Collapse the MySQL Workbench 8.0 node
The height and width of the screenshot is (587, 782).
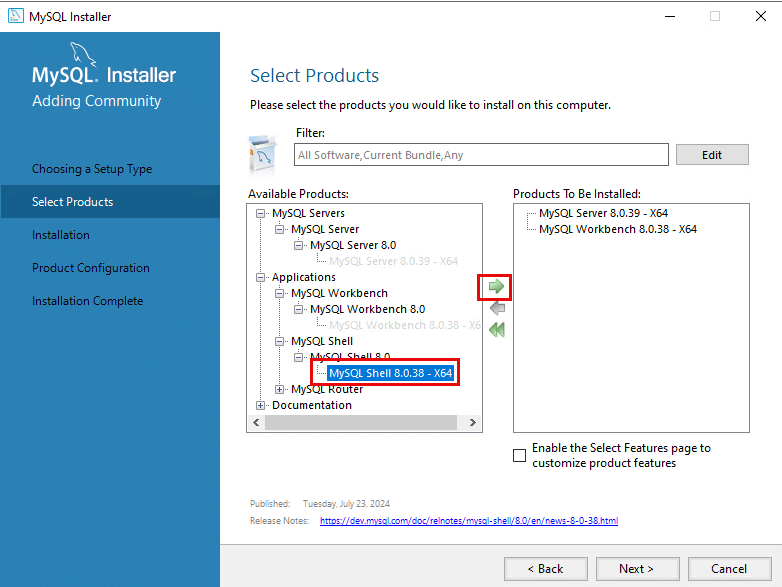[298, 309]
